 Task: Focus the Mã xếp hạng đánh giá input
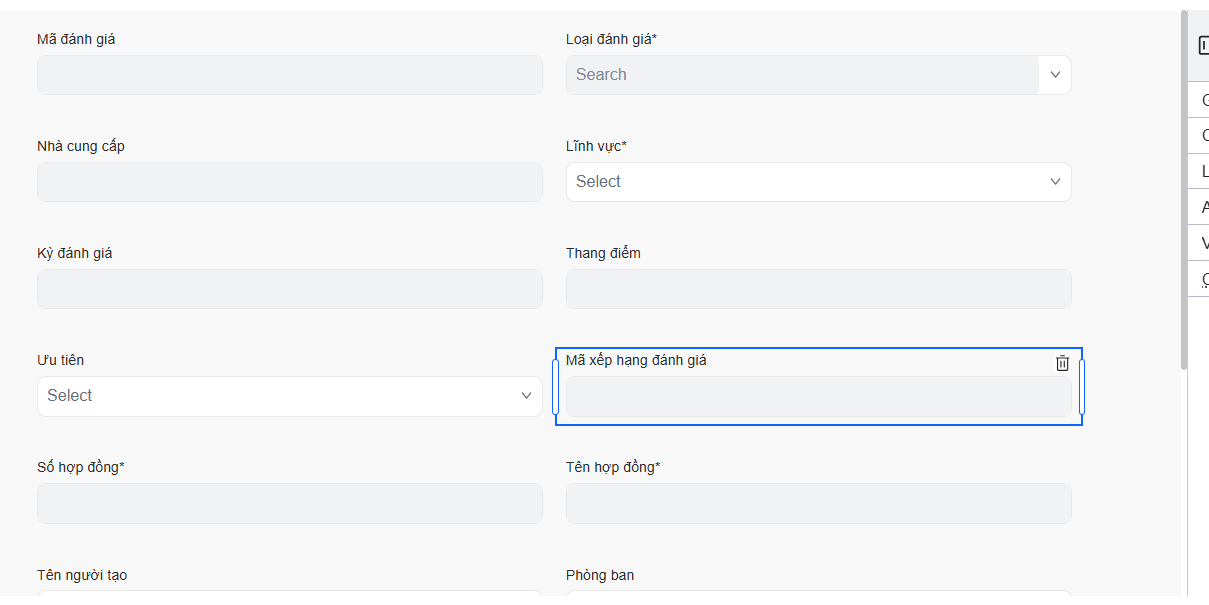click(817, 397)
